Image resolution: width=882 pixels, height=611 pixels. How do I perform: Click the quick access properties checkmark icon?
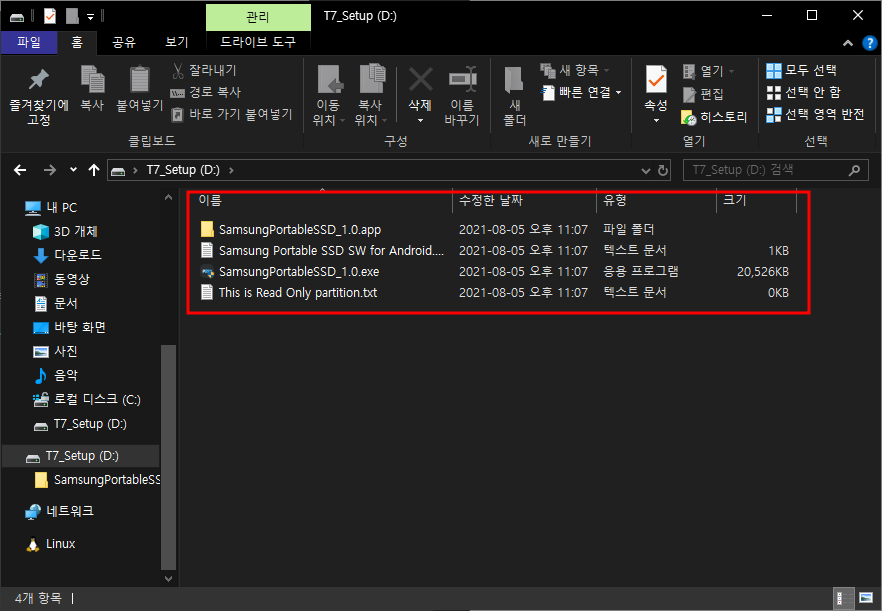[x=50, y=16]
